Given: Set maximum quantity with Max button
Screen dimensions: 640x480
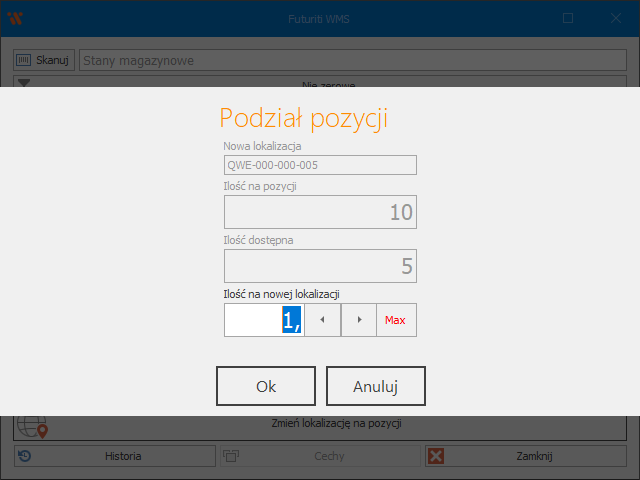Looking at the screenshot, I should point(396,320).
